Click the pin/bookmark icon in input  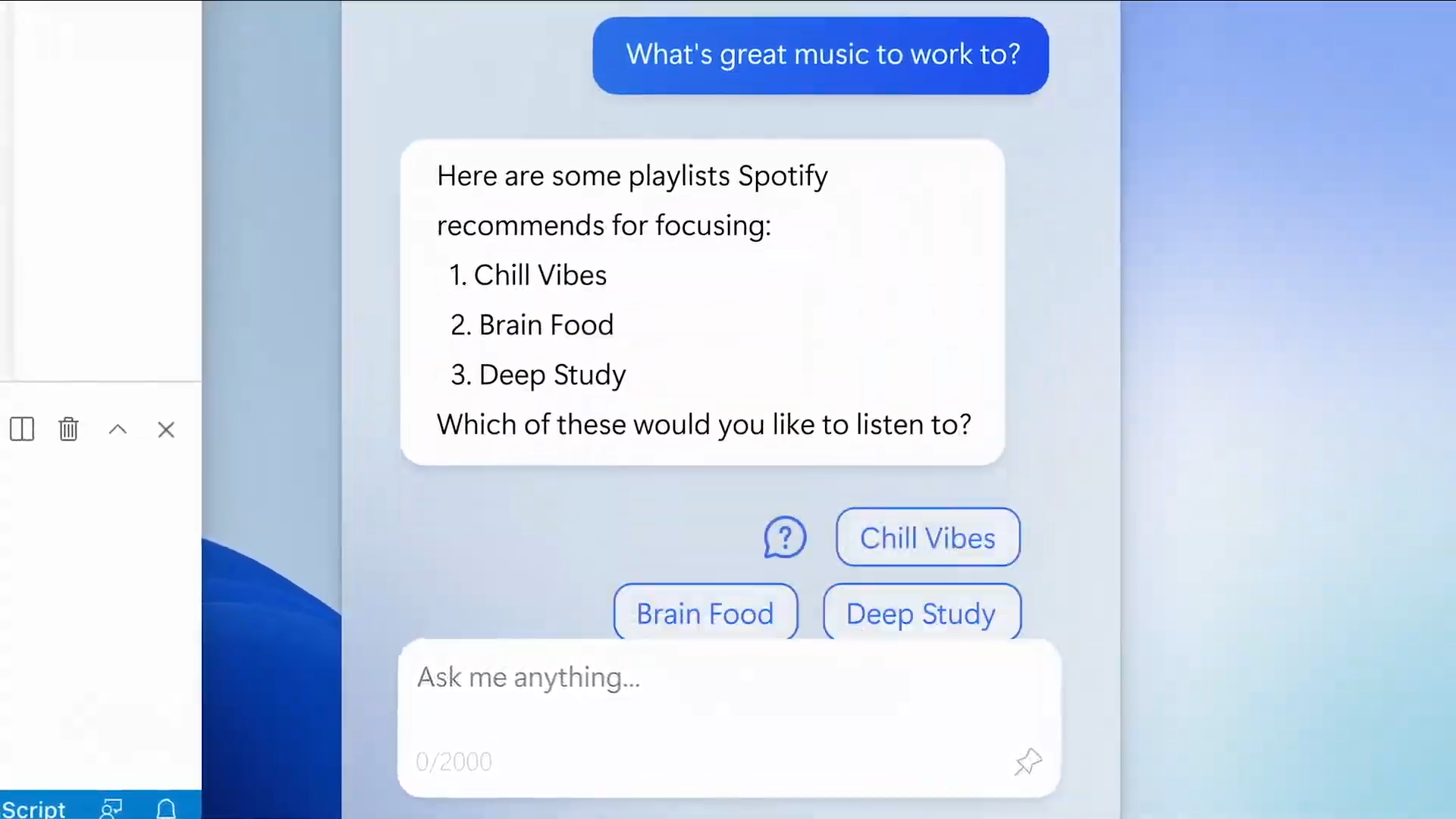1028,760
